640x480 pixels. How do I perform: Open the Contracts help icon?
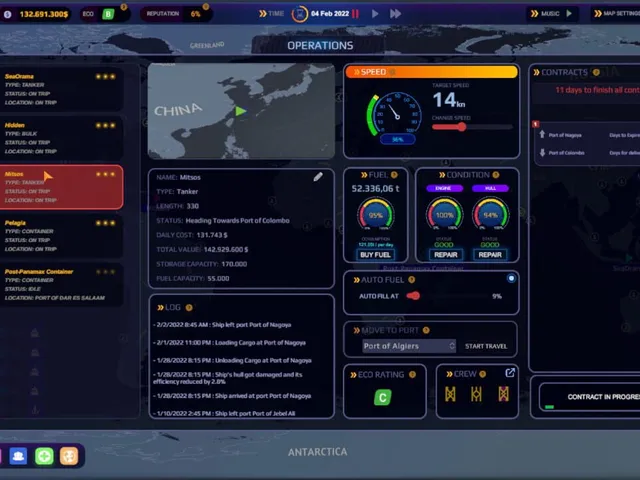tap(596, 72)
